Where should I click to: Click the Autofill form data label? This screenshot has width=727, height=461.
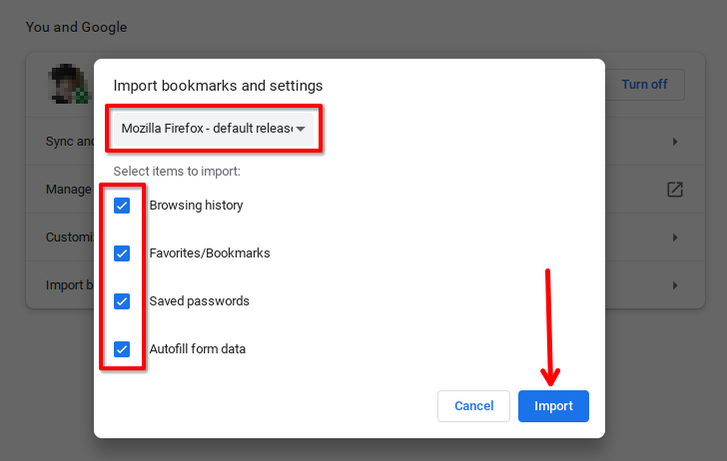click(197, 349)
